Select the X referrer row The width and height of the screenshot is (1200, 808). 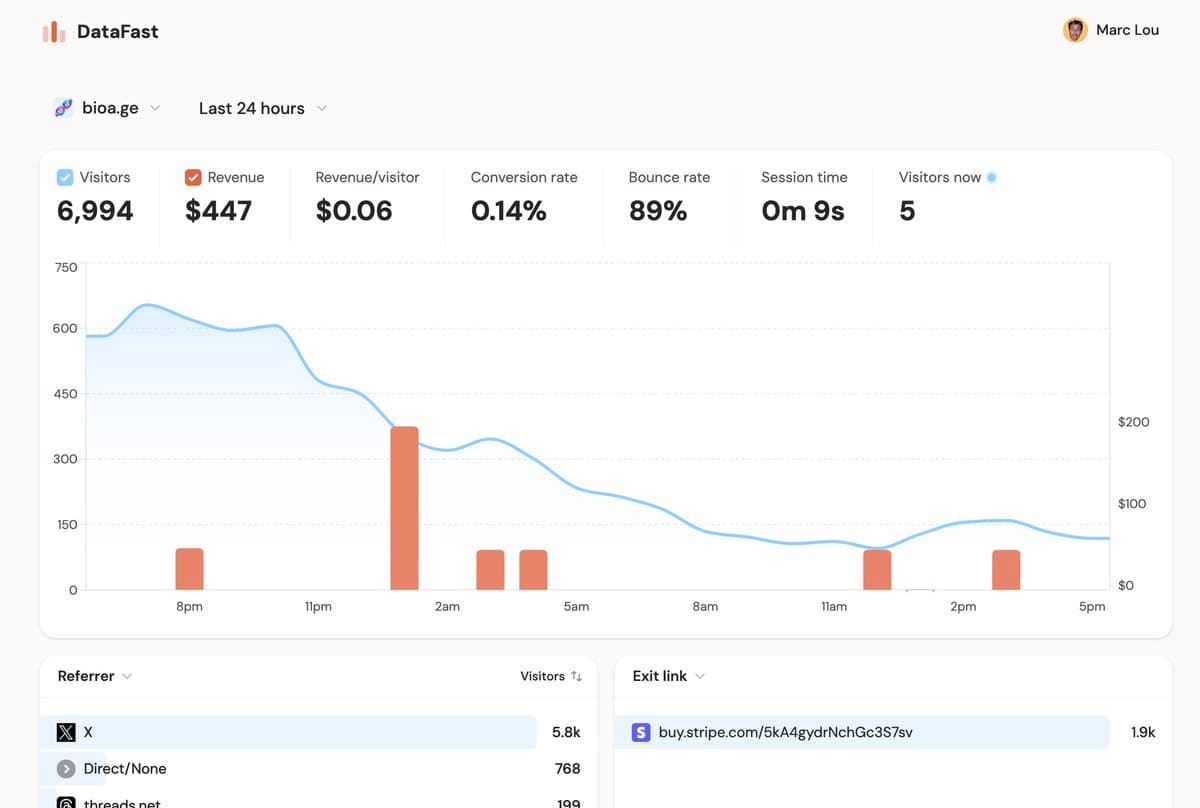point(288,732)
